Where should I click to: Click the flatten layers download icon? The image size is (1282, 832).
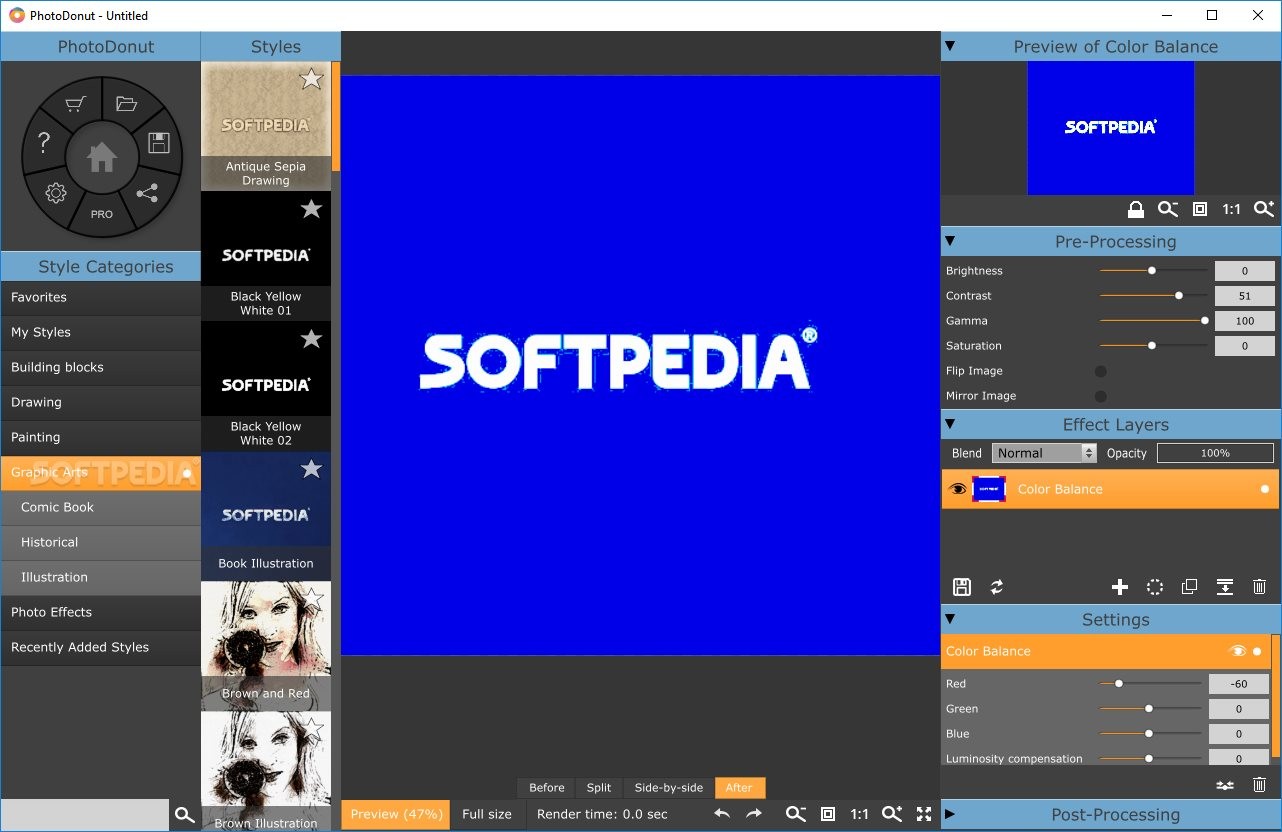1224,587
